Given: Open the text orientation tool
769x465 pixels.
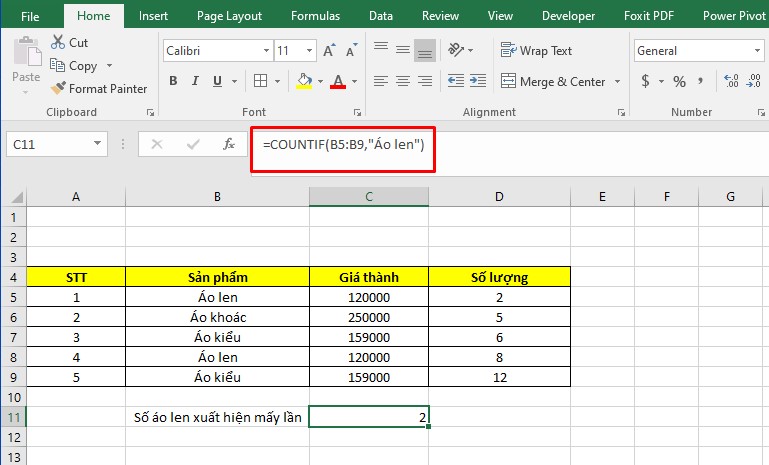Looking at the screenshot, I should coord(456,50).
